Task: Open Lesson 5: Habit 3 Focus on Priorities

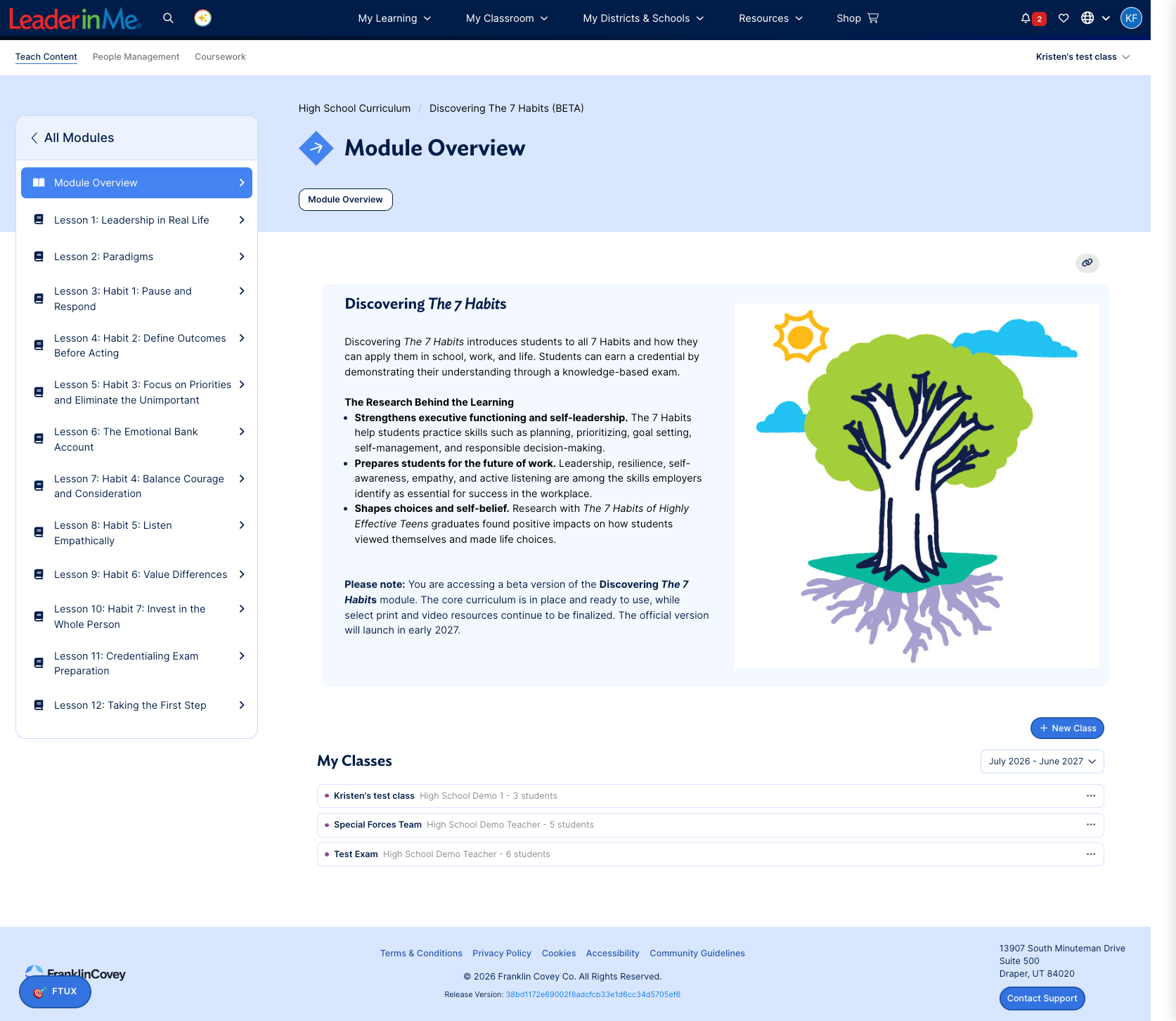Action: [136, 392]
